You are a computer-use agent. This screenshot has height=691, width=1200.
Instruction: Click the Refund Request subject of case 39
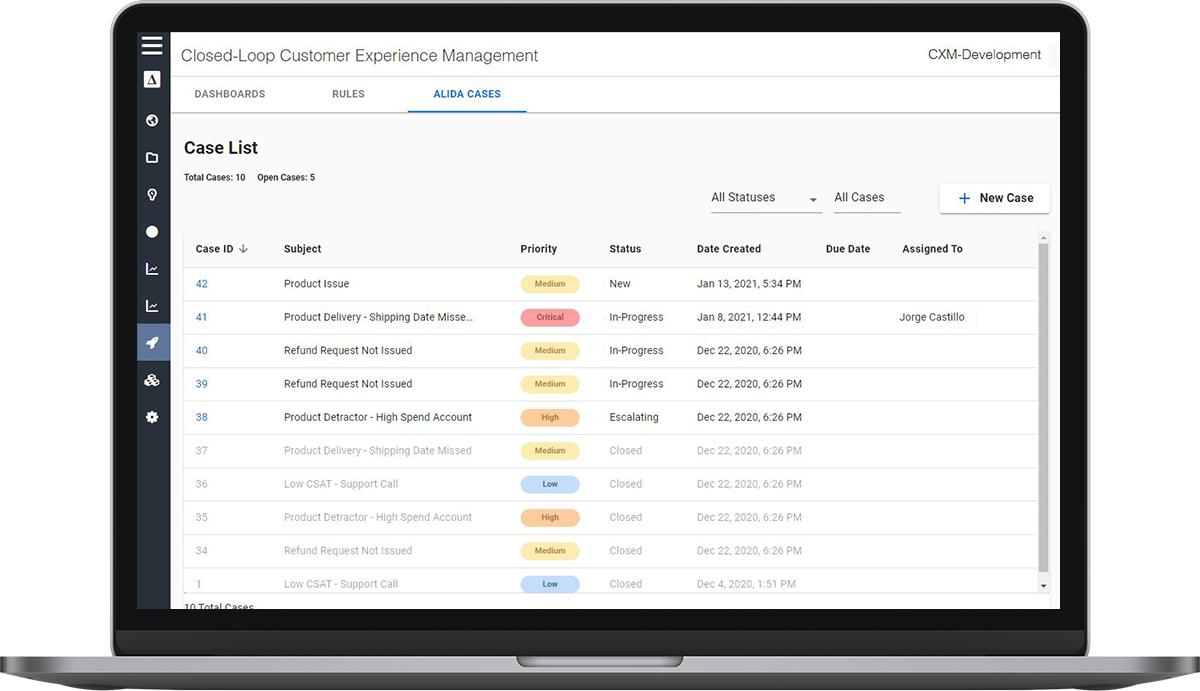[348, 384]
